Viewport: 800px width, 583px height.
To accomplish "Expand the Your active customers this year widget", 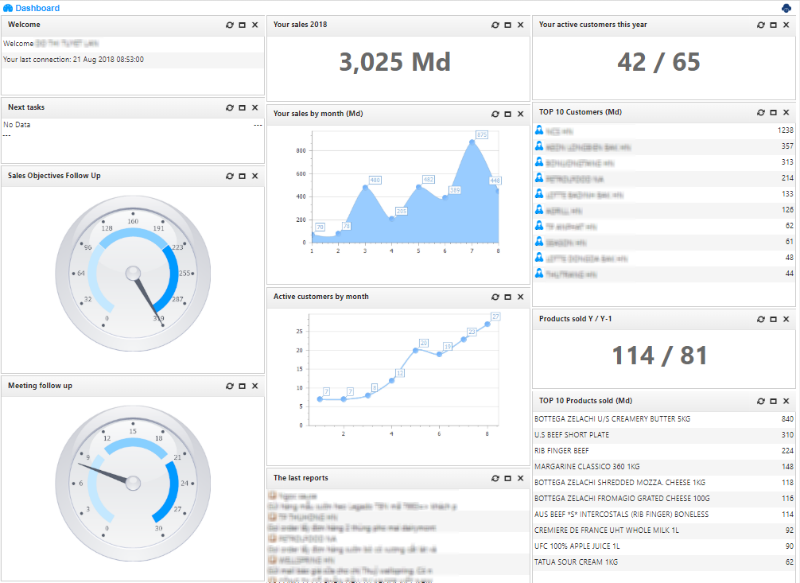I will tap(772, 25).
